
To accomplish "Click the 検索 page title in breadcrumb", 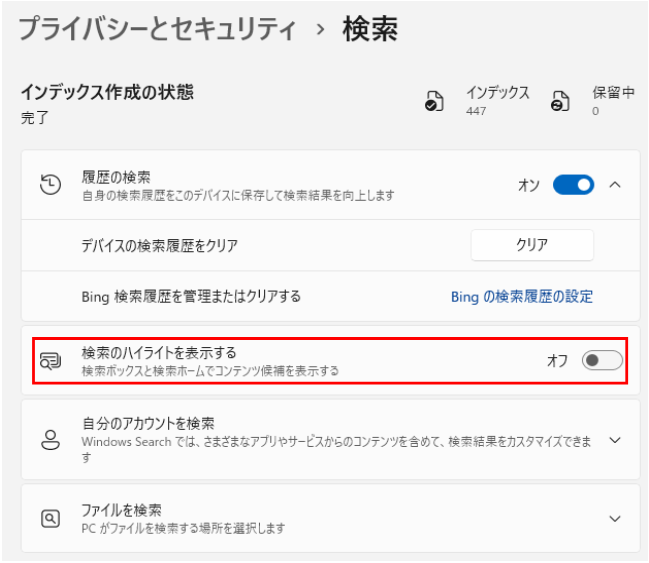I will point(370,29).
